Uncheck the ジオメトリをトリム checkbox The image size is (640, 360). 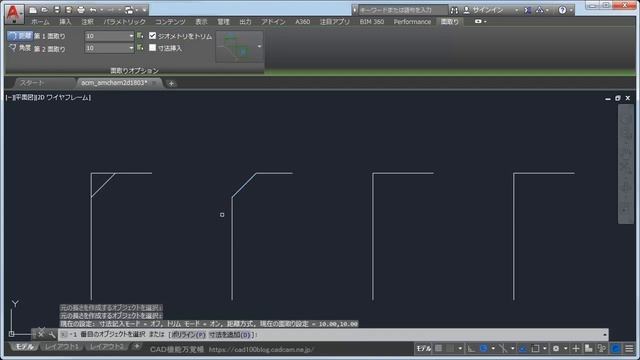[x=152, y=36]
